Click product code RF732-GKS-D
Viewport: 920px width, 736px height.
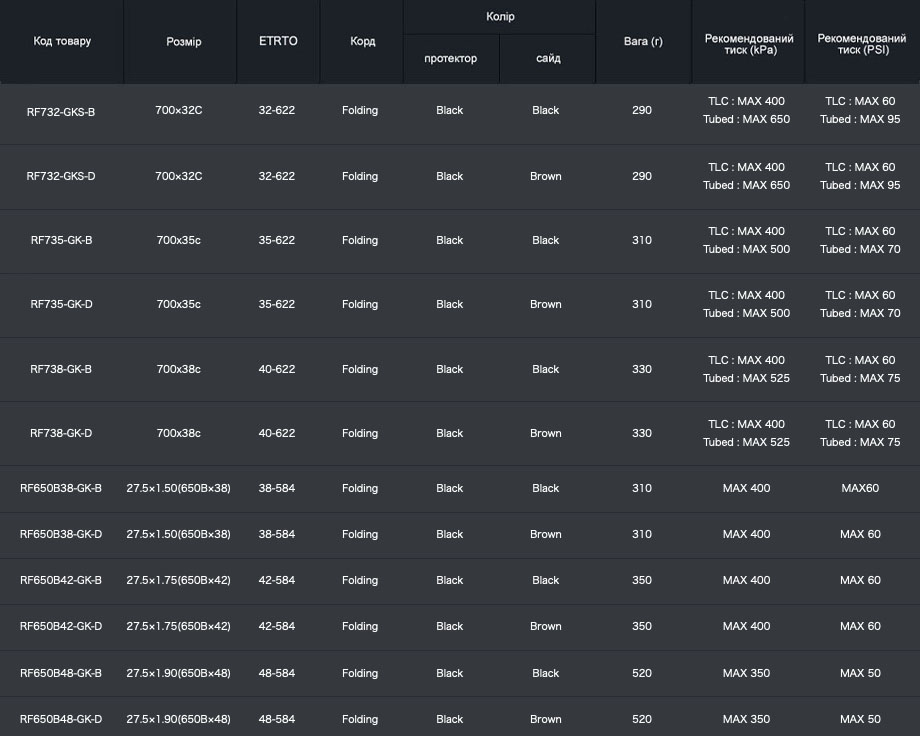coord(61,176)
